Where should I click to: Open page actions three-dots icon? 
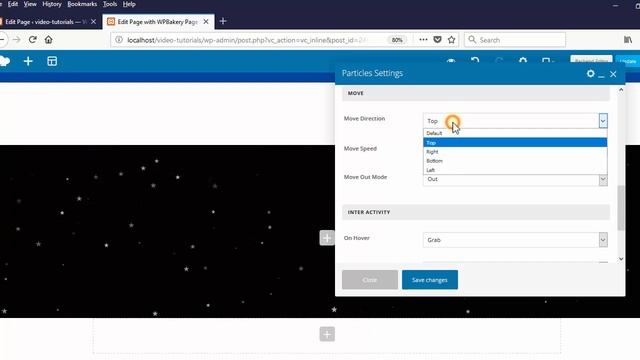pos(423,40)
